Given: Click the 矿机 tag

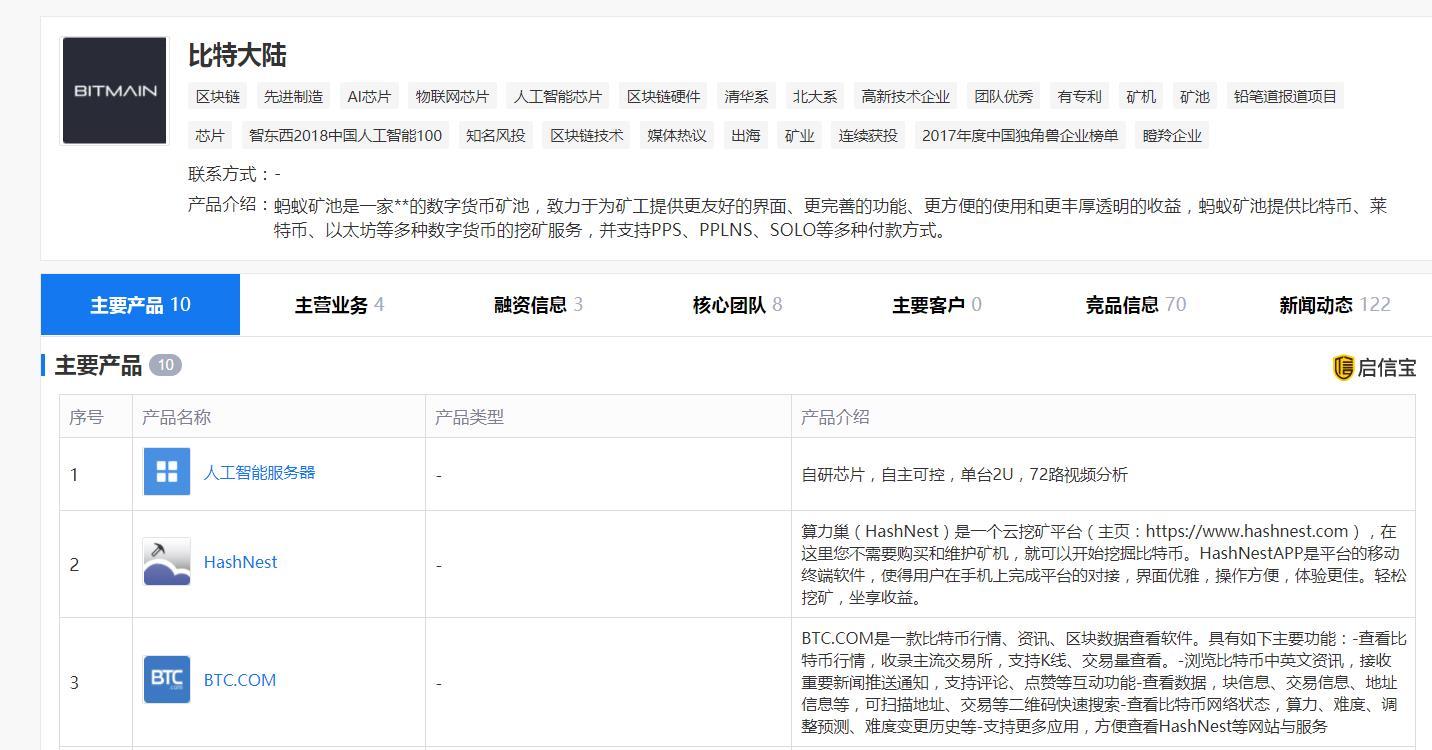Looking at the screenshot, I should tap(1141, 96).
